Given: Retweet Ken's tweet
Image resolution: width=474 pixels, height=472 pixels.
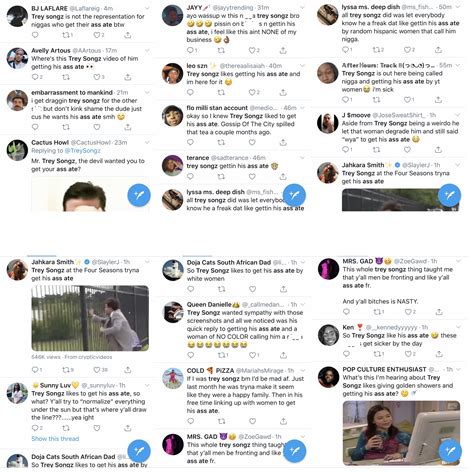Looking at the screenshot, I should coord(377,354).
